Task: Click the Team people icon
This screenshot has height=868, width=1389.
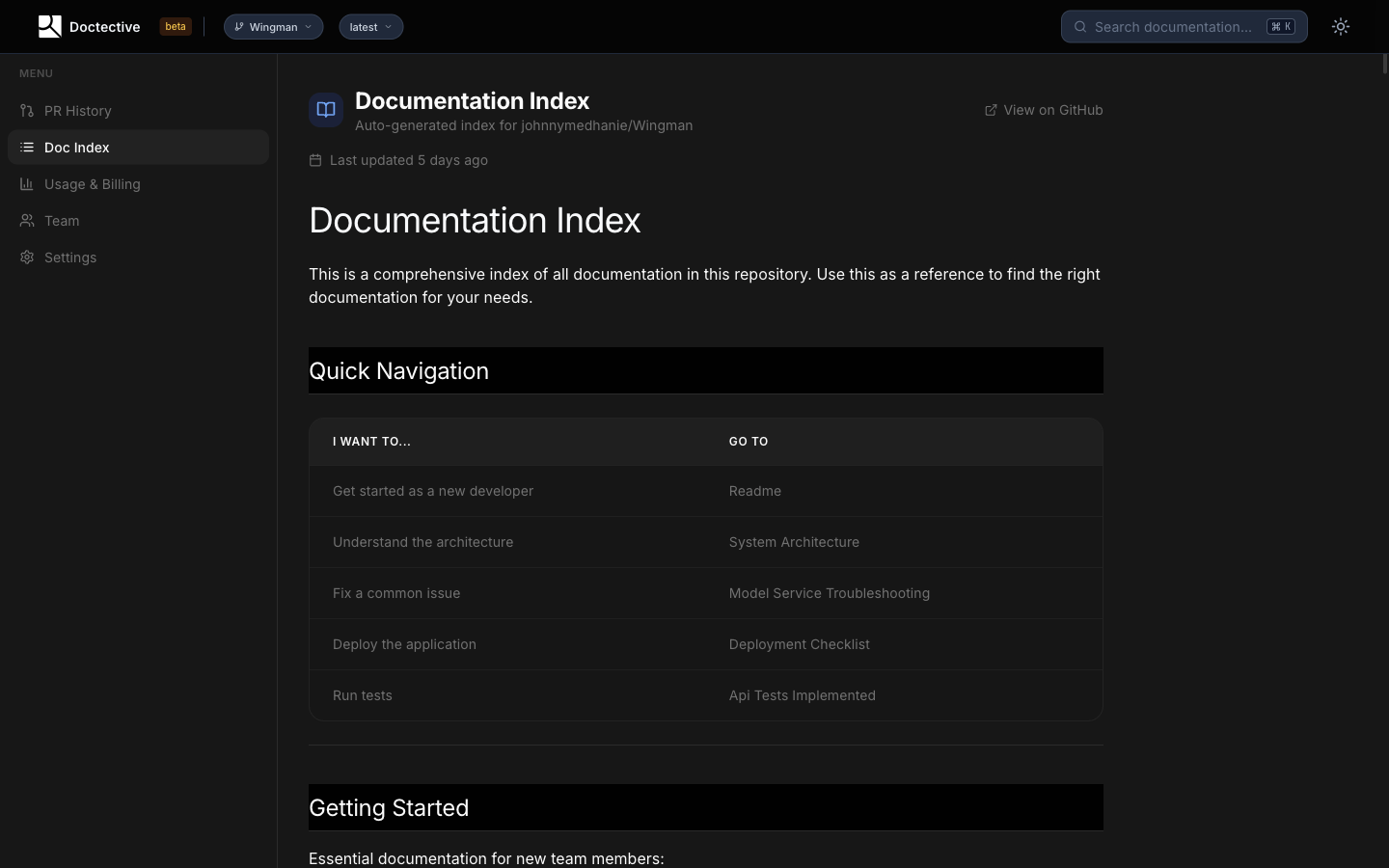Action: (27, 221)
